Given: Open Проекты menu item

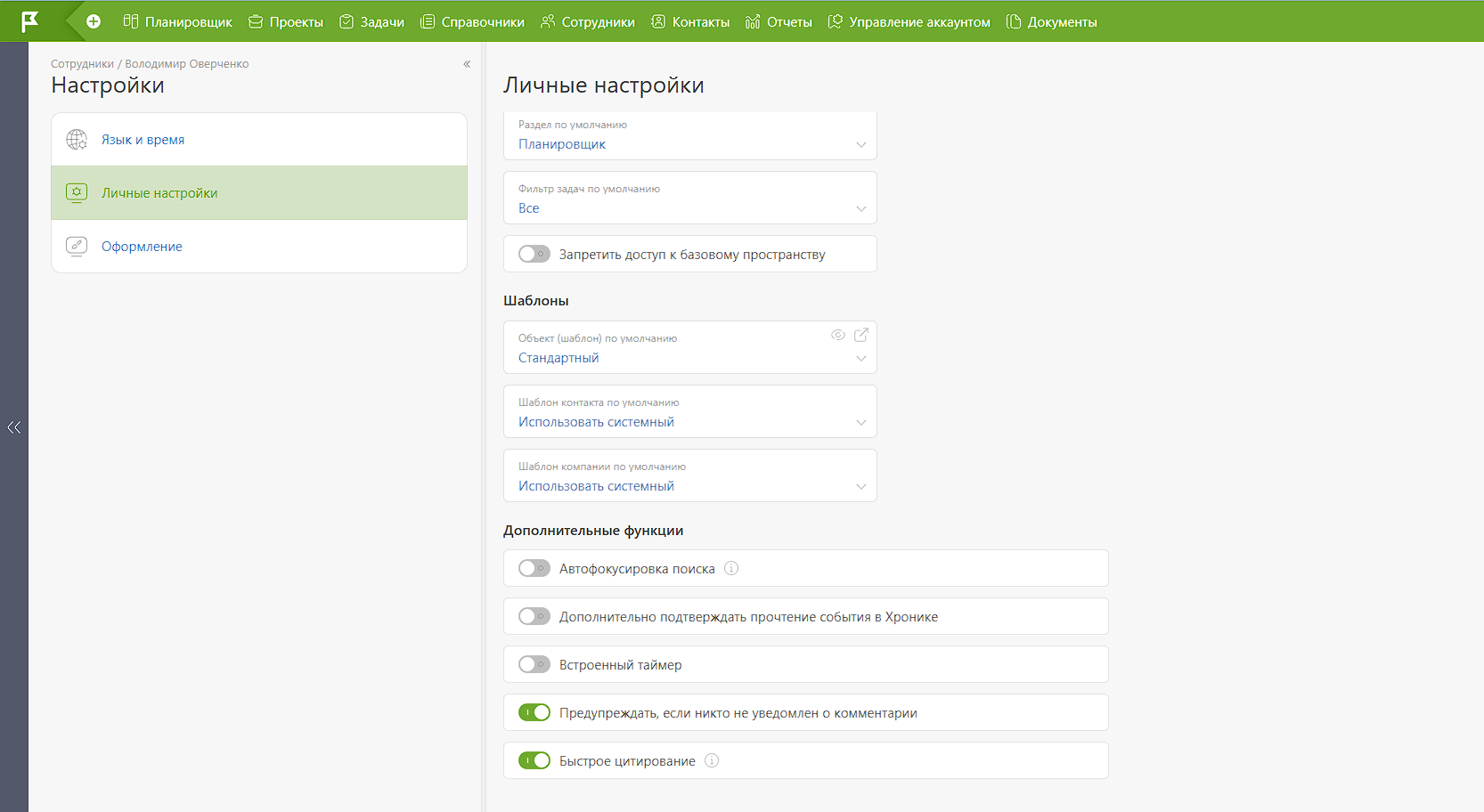Looking at the screenshot, I should tap(285, 21).
